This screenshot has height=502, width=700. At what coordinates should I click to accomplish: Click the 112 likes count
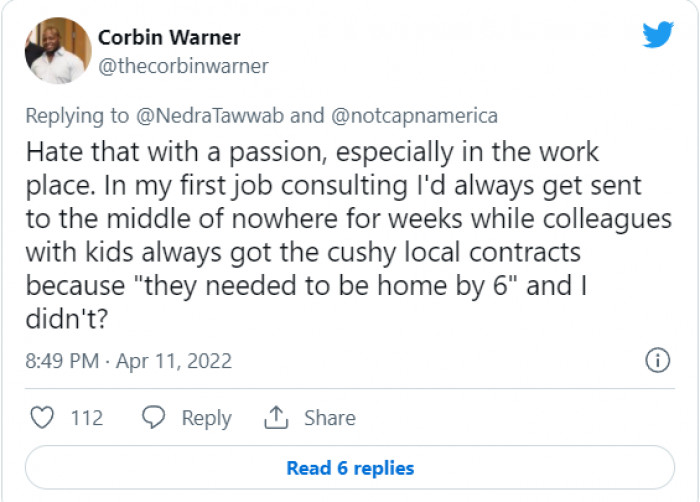coord(87,418)
